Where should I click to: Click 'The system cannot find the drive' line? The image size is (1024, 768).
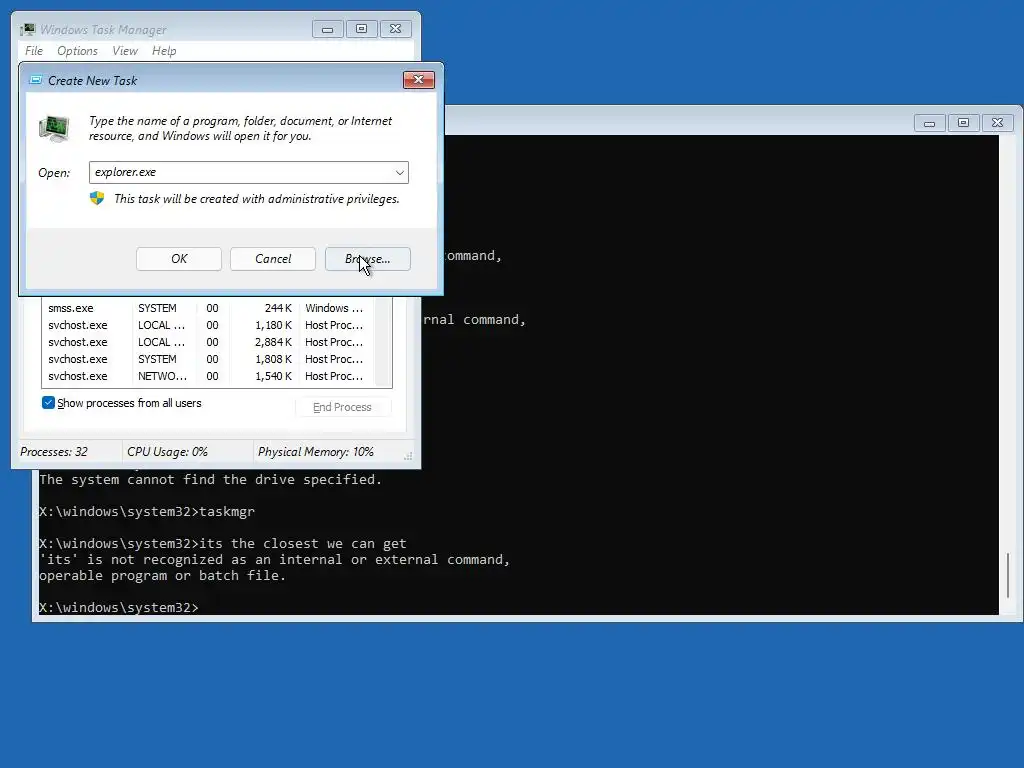(210, 479)
